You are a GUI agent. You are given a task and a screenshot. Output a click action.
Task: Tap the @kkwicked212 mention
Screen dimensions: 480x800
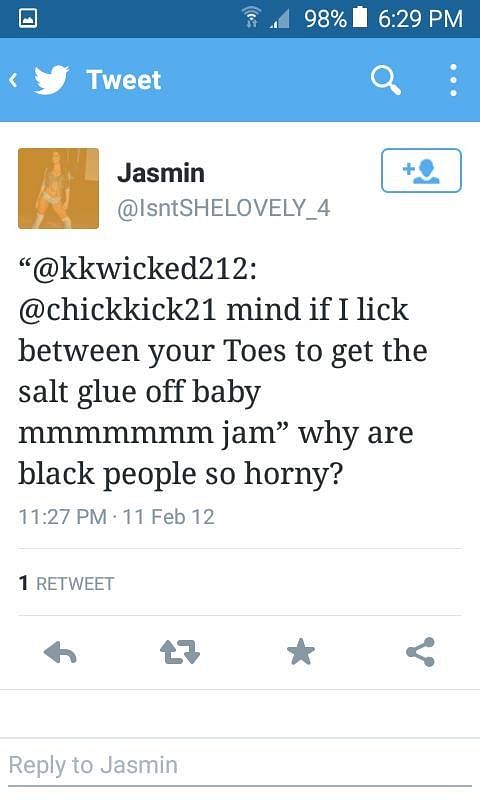140,268
